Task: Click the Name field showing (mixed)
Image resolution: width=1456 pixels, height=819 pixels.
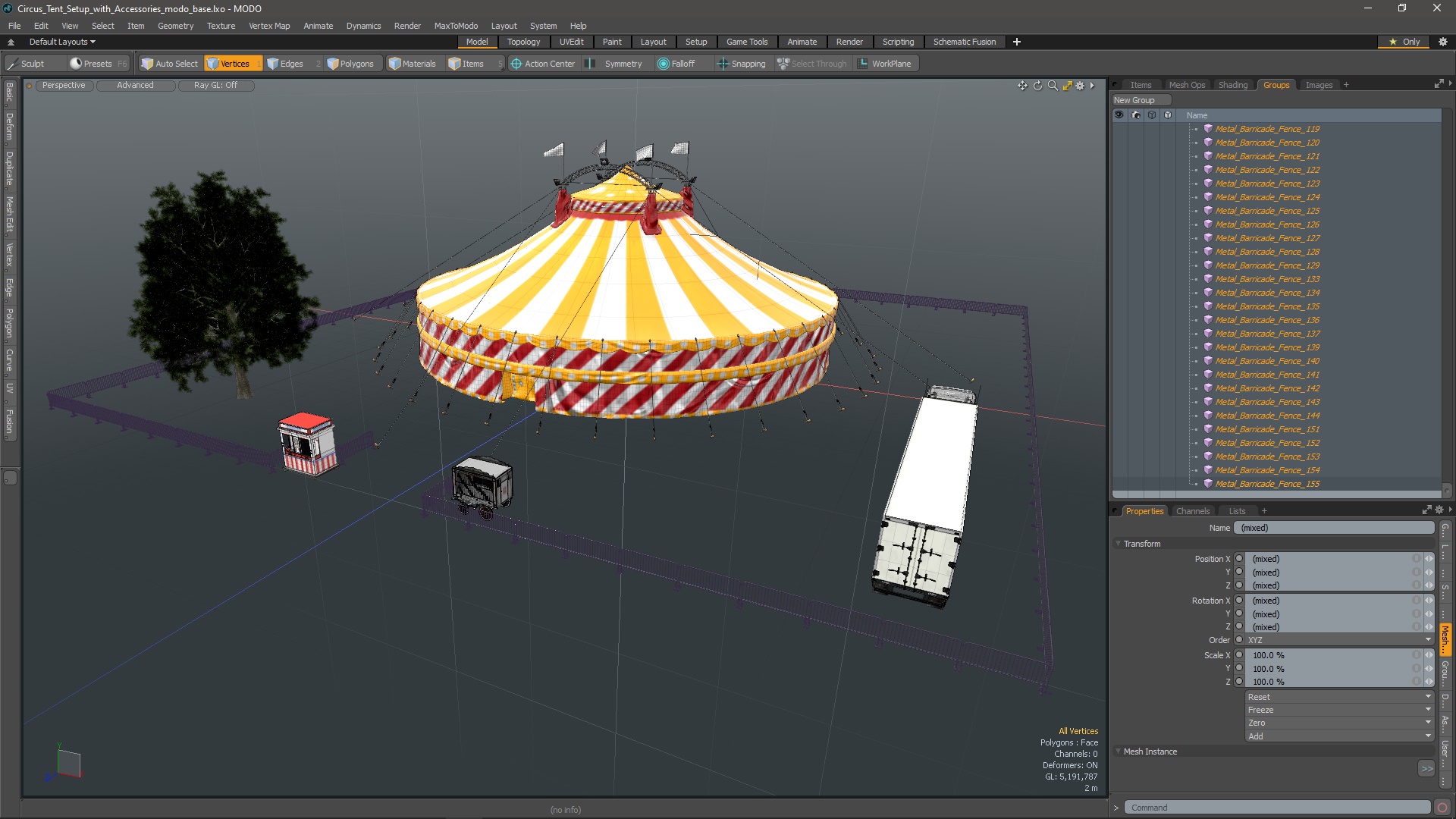Action: pyautogui.click(x=1334, y=528)
